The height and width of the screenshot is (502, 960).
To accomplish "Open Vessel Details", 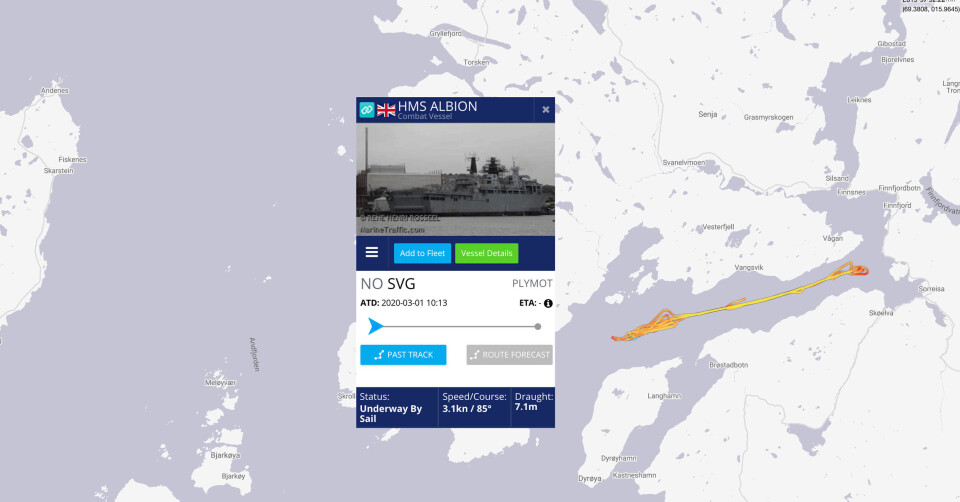I will click(487, 253).
